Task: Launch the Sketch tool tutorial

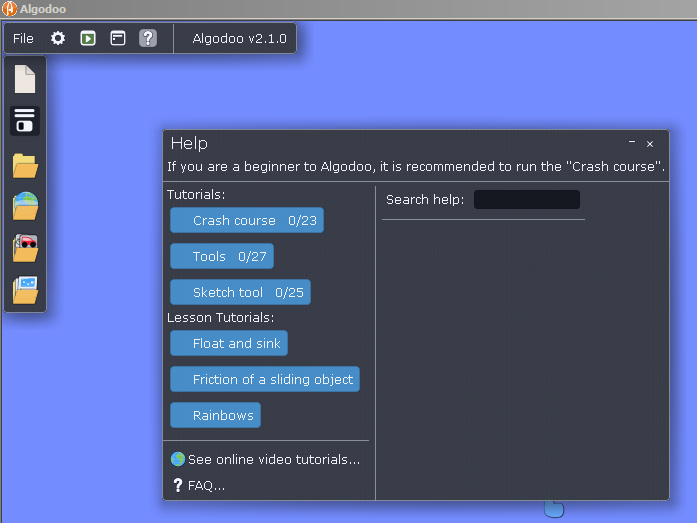Action: [240, 292]
